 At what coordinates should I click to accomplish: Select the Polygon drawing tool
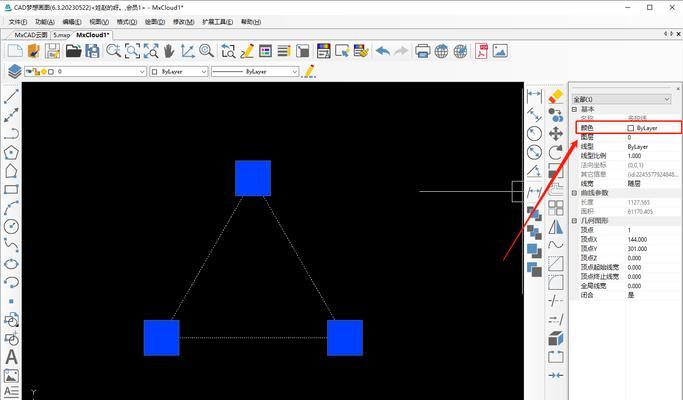tap(11, 152)
